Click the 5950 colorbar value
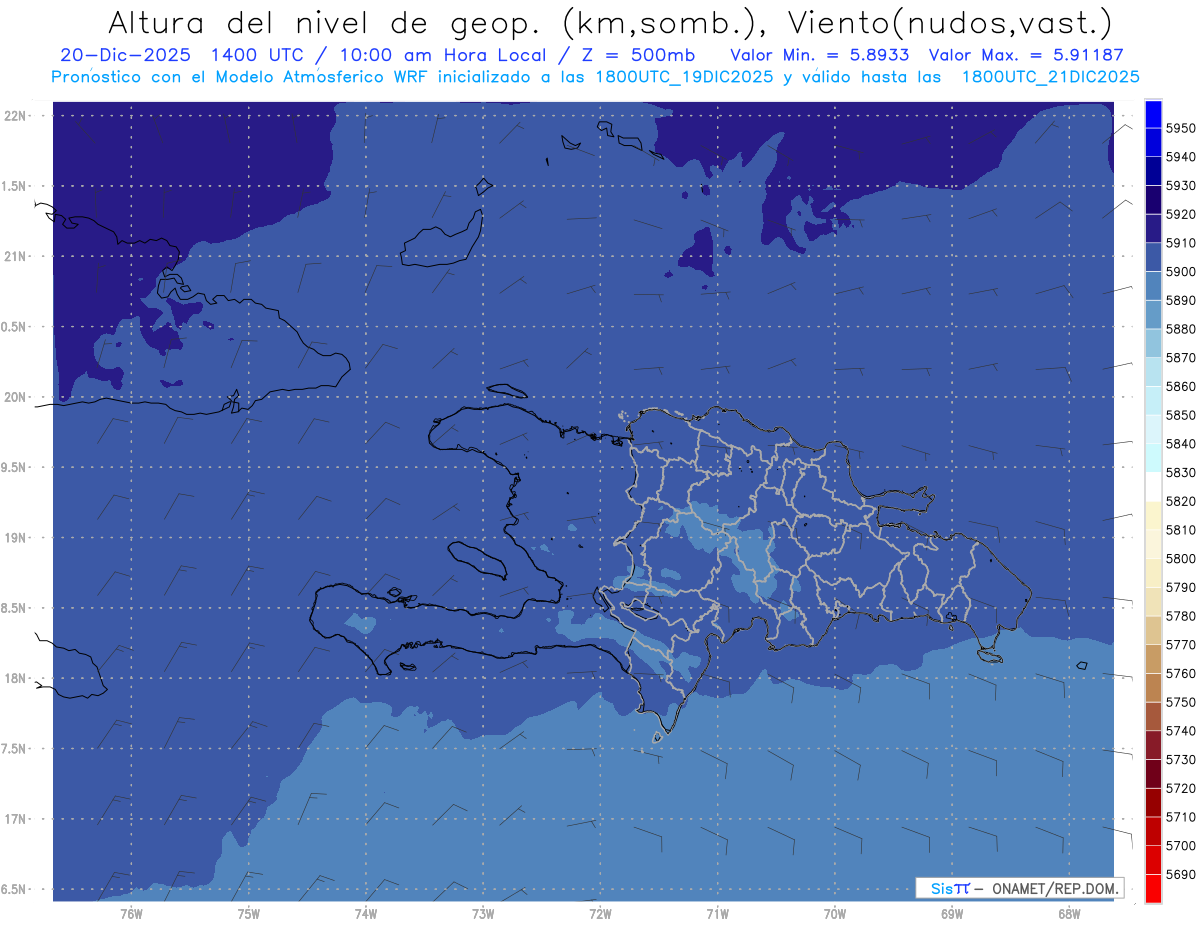 point(1180,128)
